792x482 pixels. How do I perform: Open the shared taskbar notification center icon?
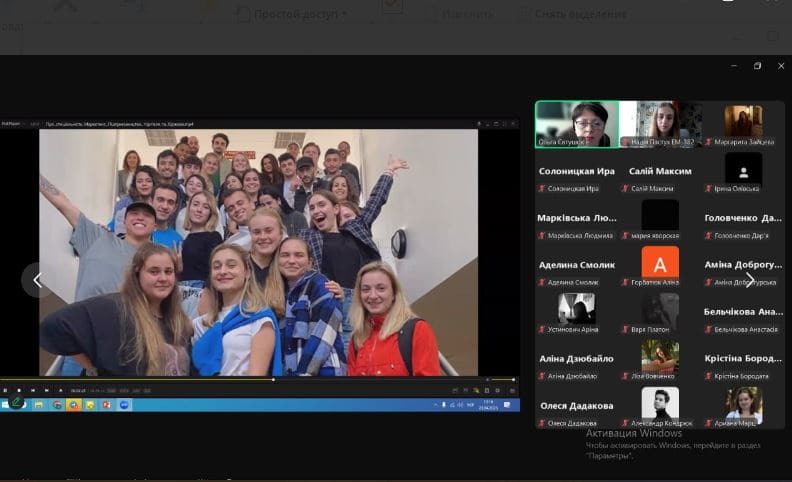click(x=507, y=405)
